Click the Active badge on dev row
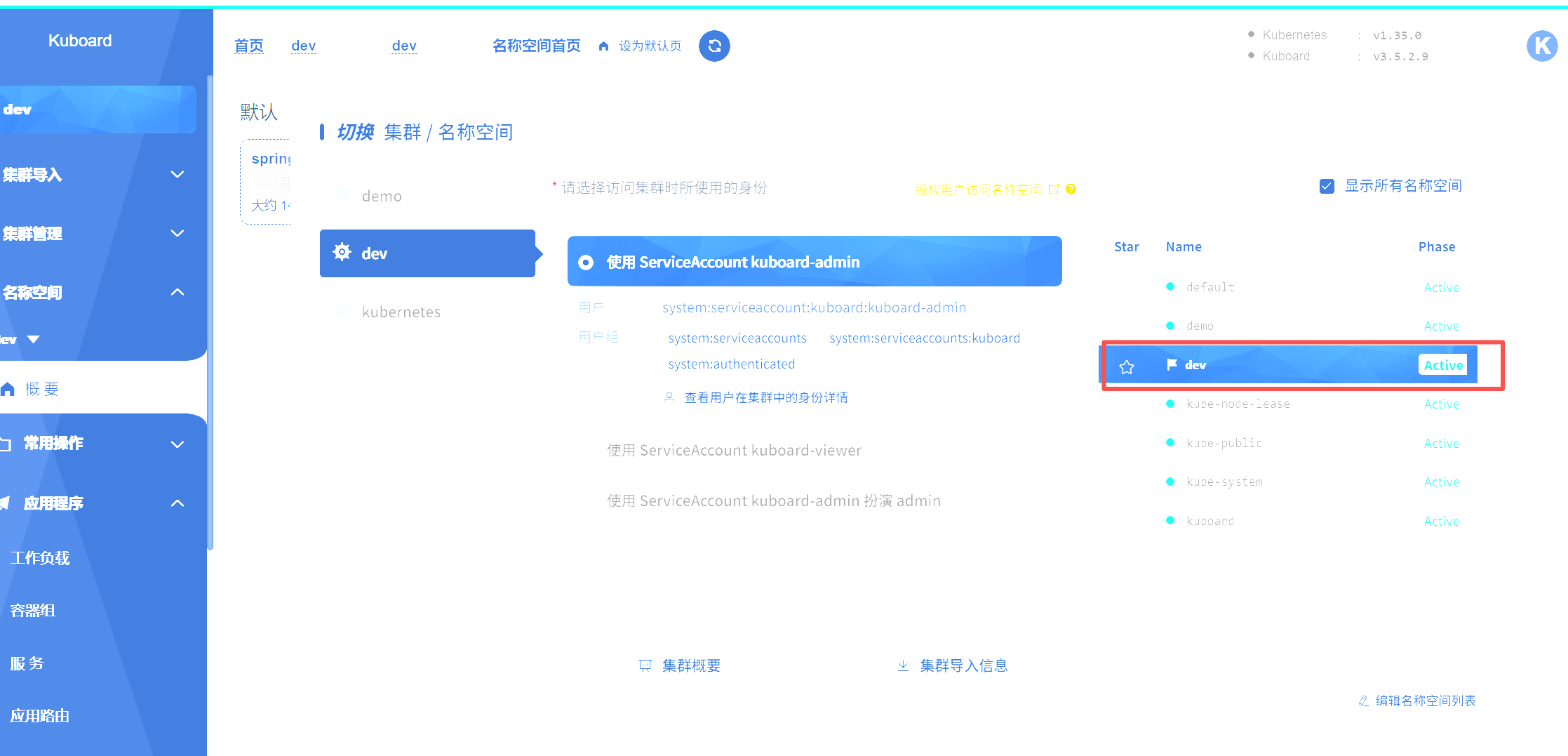 1443,365
